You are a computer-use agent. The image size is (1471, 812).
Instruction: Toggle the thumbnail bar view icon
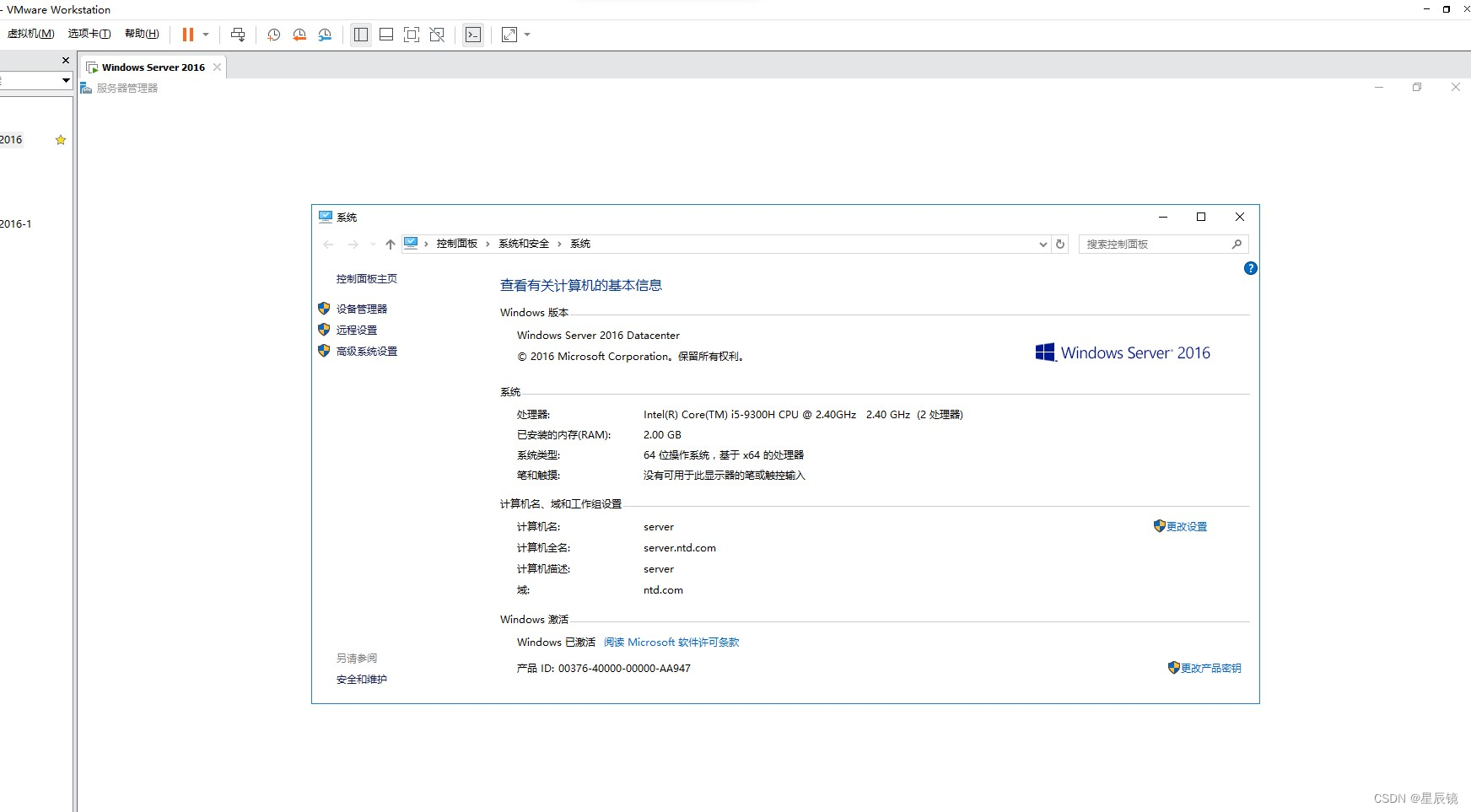click(x=386, y=35)
